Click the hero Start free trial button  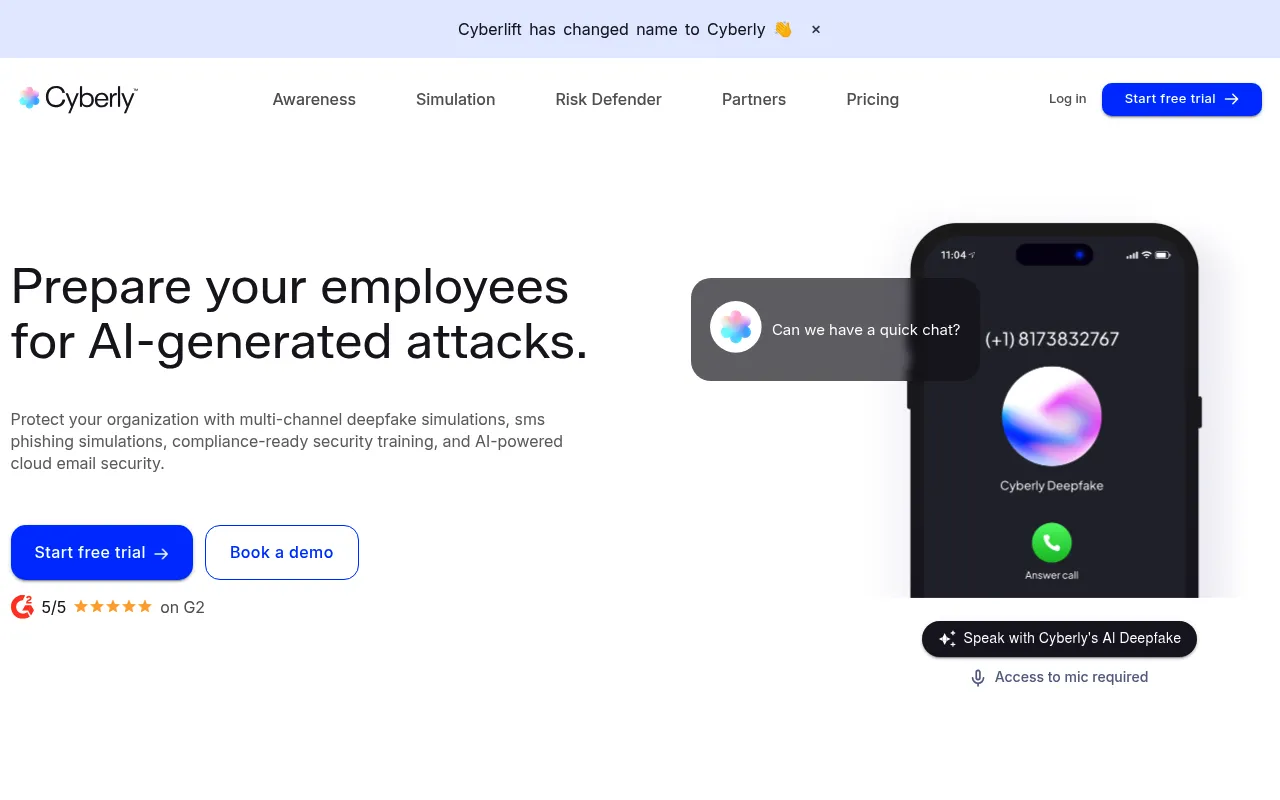tap(102, 552)
